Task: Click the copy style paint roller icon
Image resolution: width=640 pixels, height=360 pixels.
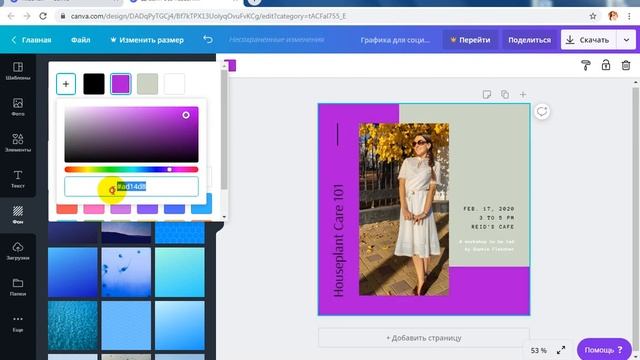Action: pyautogui.click(x=586, y=65)
